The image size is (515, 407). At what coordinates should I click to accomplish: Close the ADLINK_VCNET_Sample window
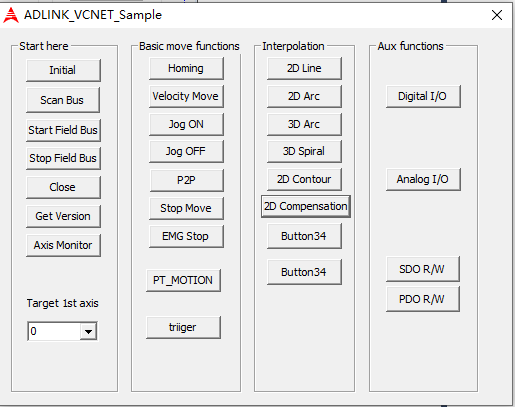pos(497,15)
